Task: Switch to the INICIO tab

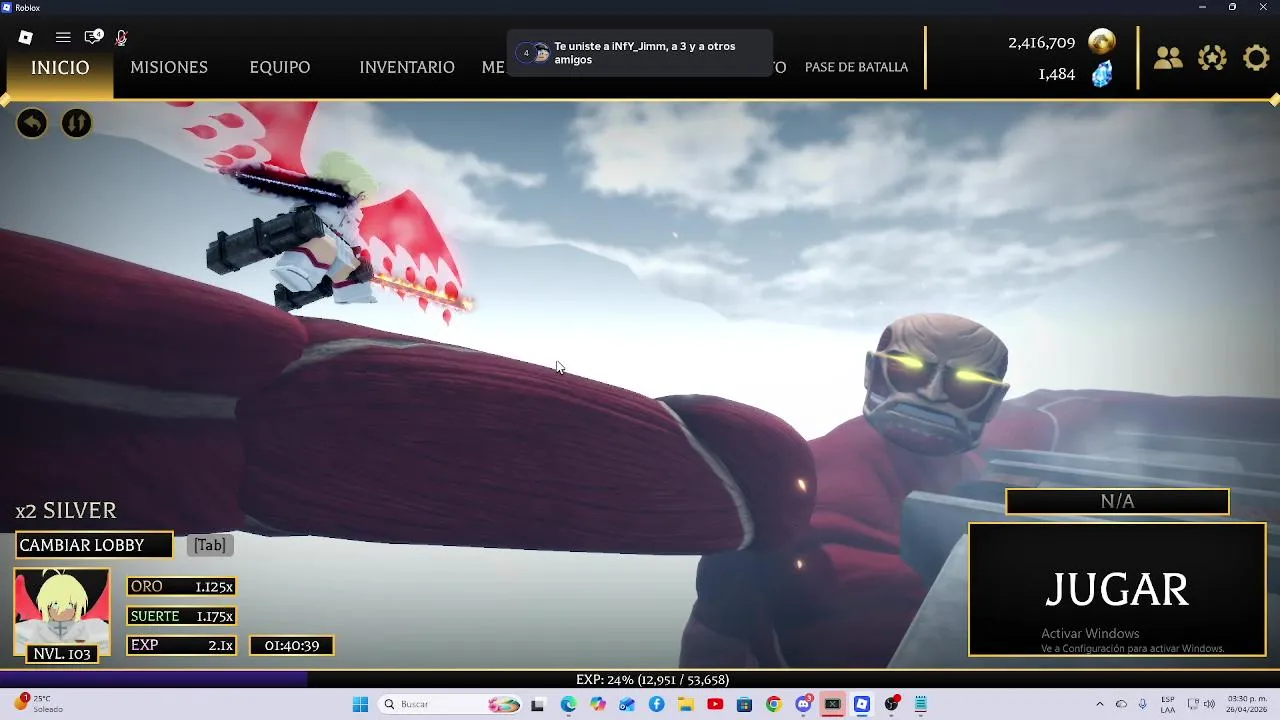Action: pyautogui.click(x=60, y=67)
